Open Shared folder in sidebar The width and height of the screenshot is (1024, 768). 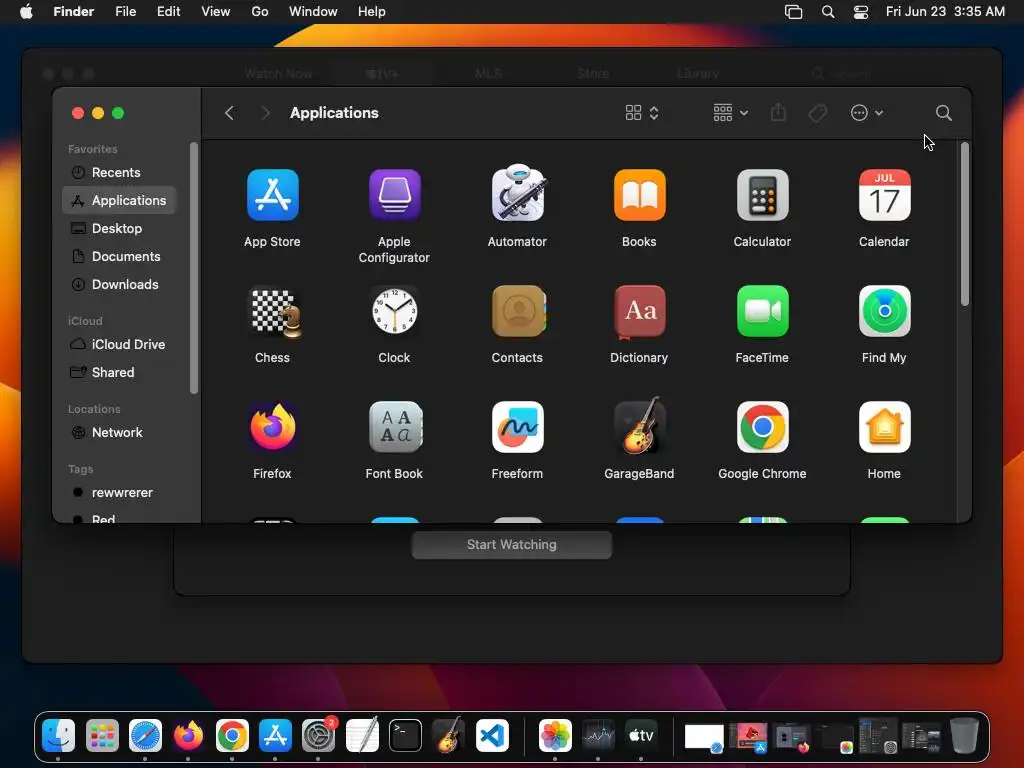(x=120, y=372)
